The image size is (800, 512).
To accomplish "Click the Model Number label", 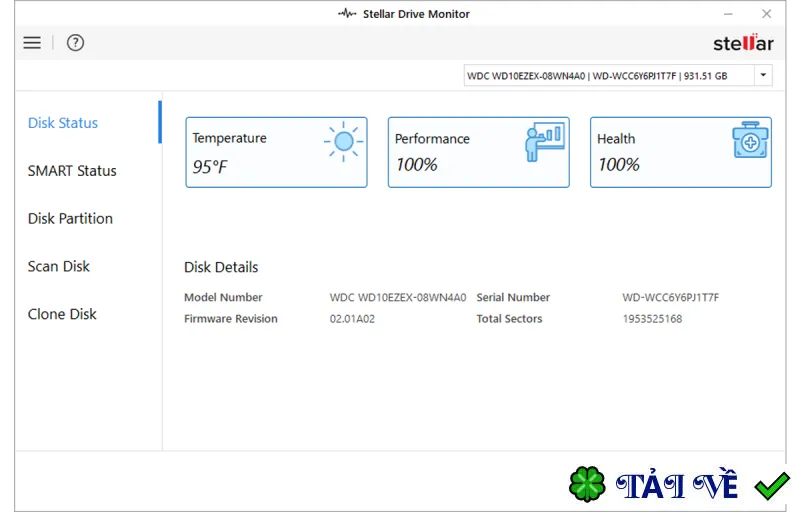I will coord(223,297).
